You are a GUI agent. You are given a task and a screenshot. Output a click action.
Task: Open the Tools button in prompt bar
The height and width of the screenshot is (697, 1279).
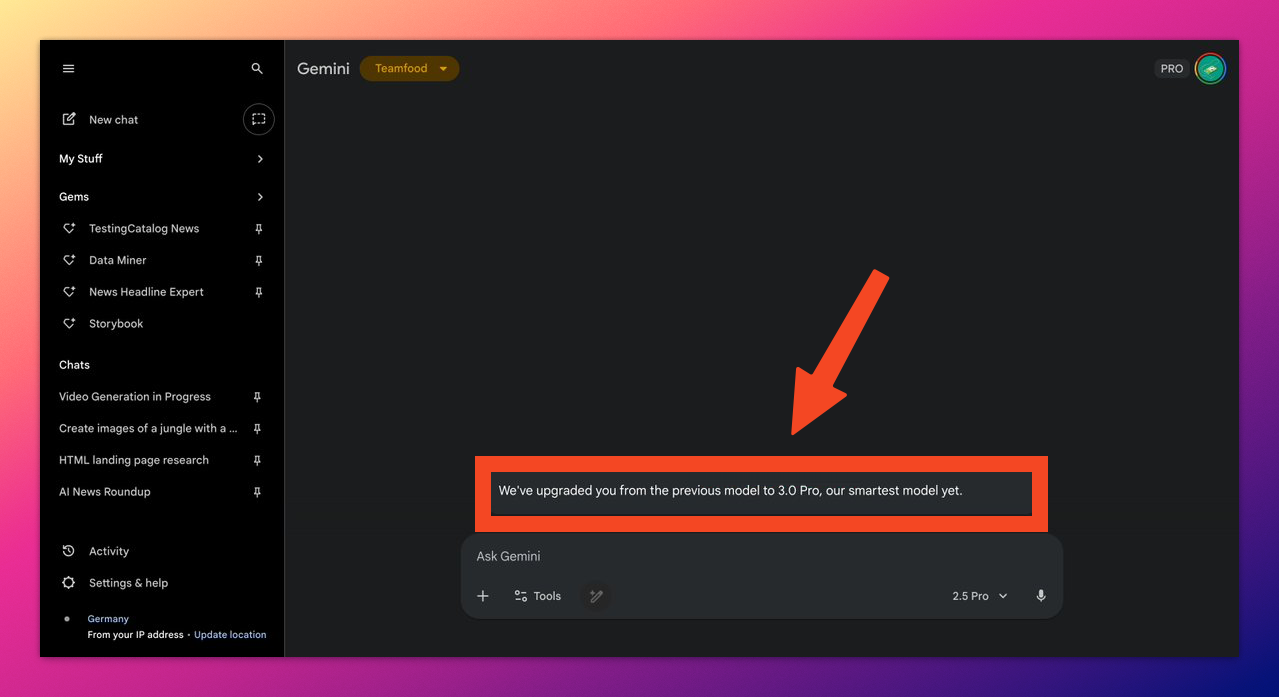tap(537, 596)
